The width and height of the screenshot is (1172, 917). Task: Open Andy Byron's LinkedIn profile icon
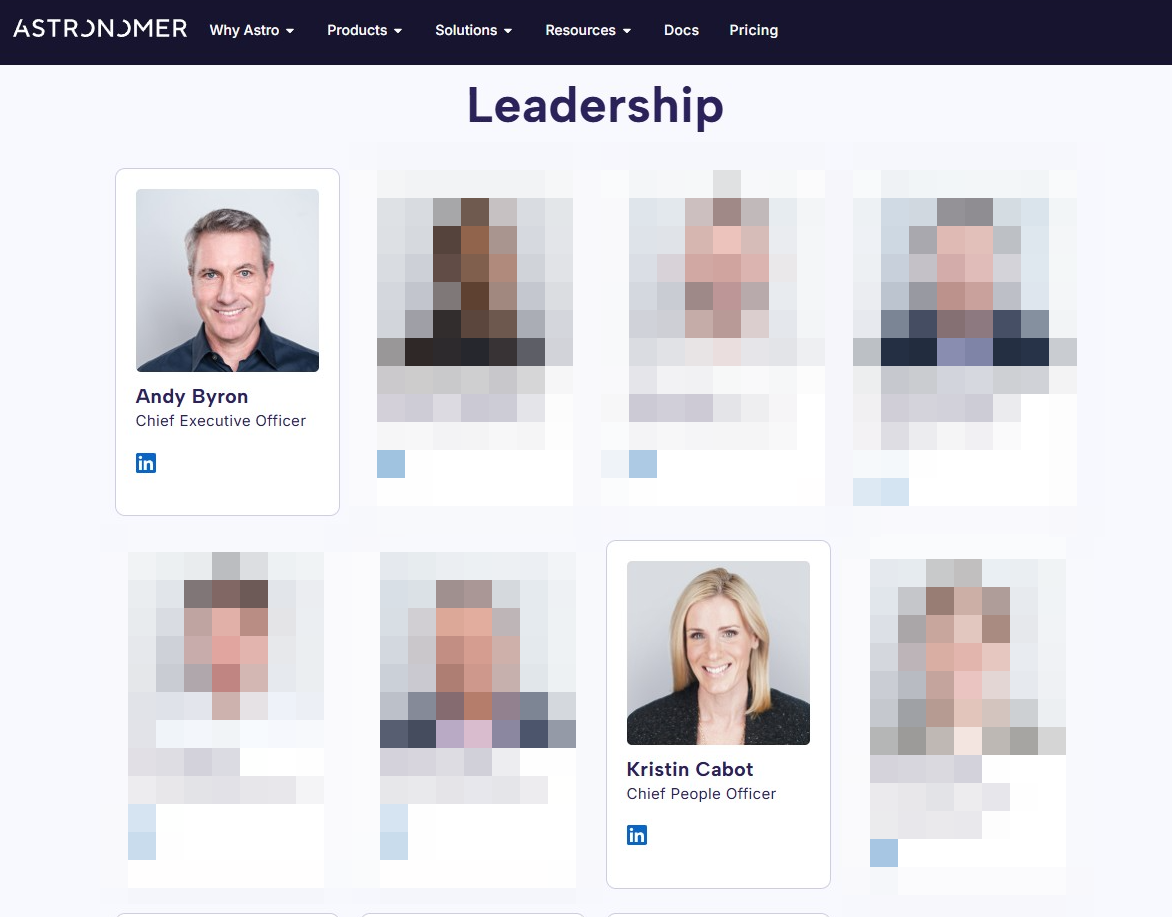coord(146,463)
